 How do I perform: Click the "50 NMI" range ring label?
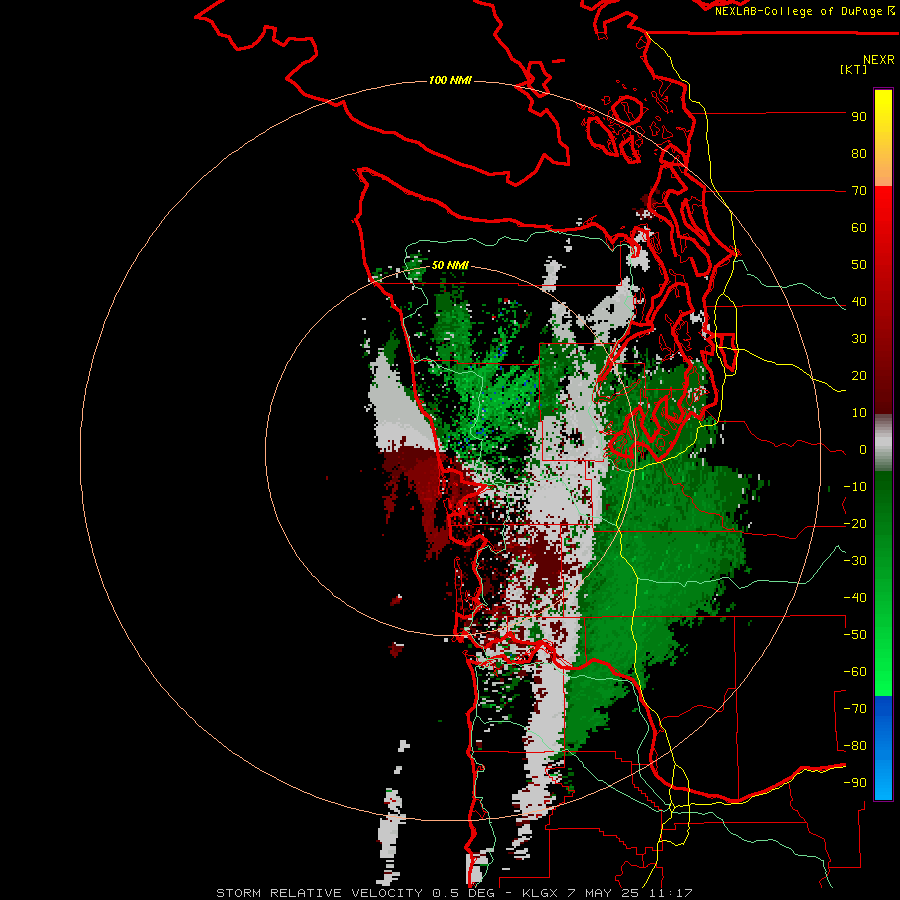point(450,265)
